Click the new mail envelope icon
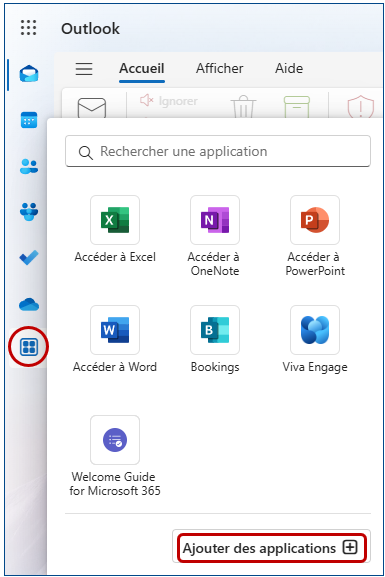 tap(92, 107)
